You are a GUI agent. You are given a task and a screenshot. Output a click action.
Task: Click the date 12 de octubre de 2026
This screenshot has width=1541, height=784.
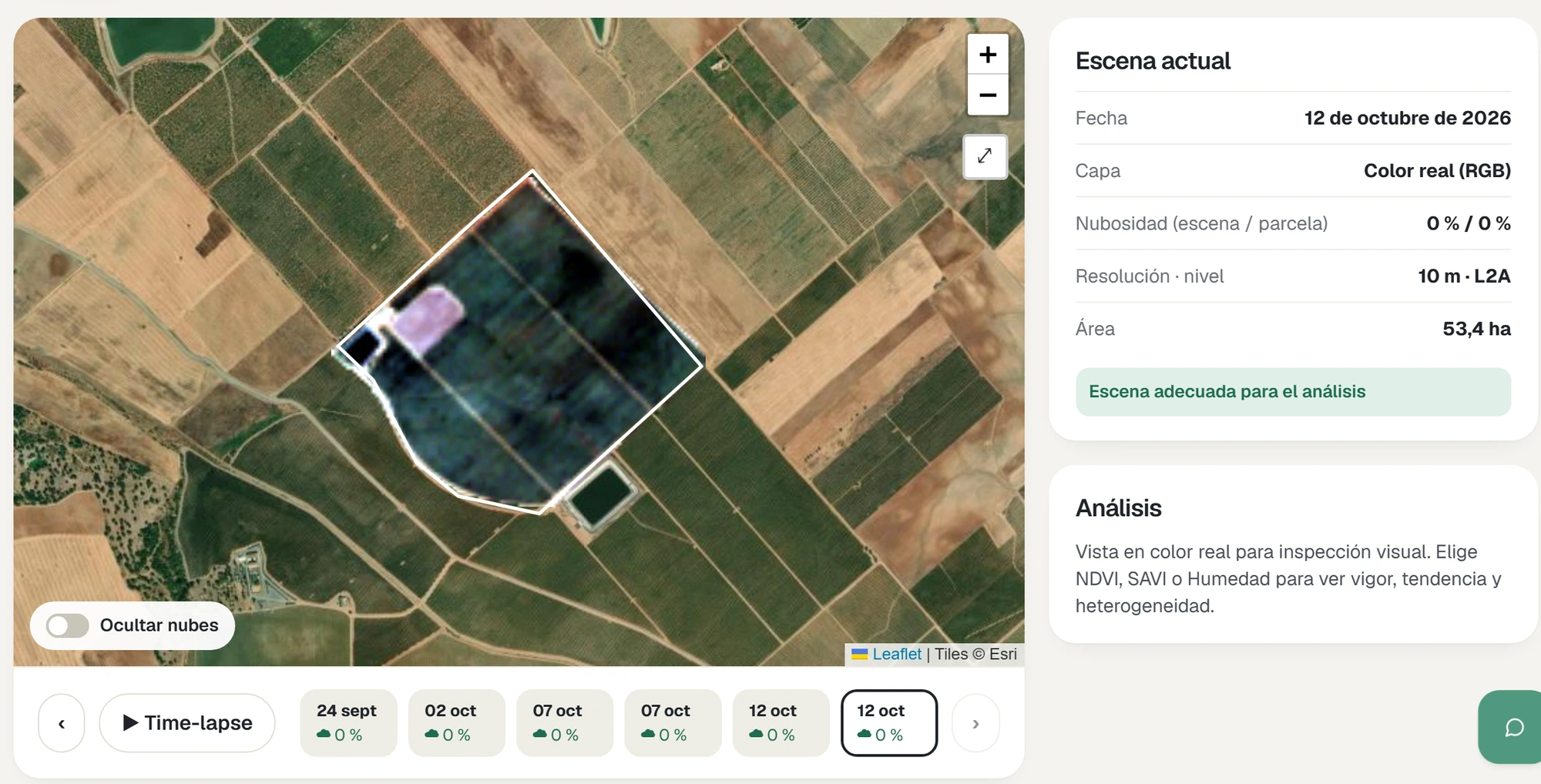click(x=1407, y=118)
